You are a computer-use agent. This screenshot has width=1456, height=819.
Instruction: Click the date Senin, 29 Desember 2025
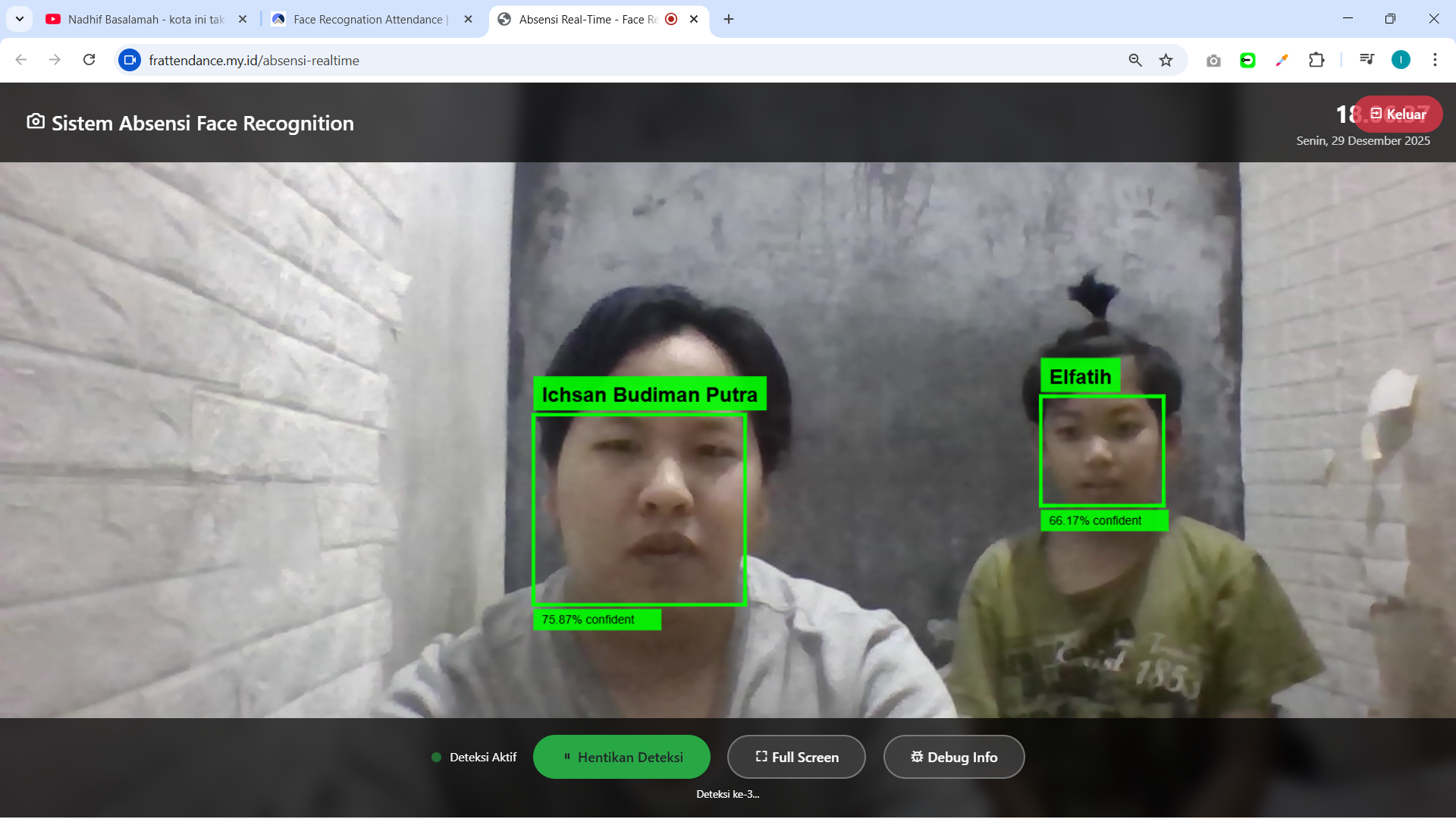point(1363,140)
